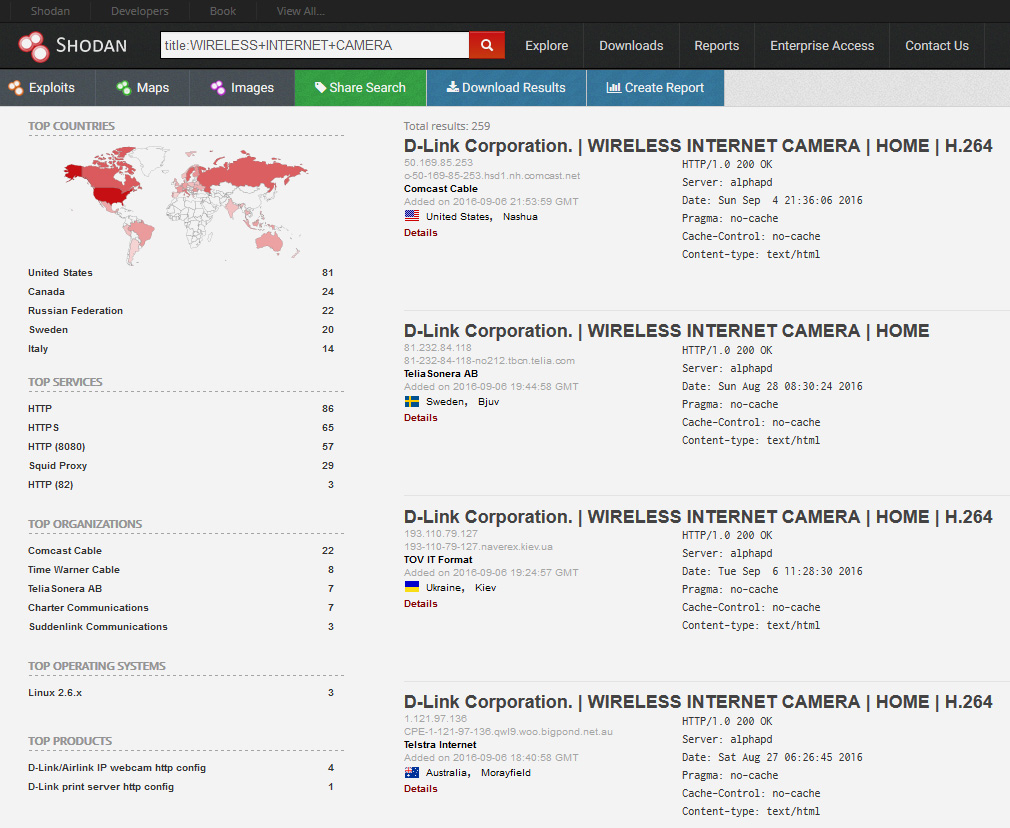
Task: Click the Shodan logo icon
Action: tap(33, 46)
